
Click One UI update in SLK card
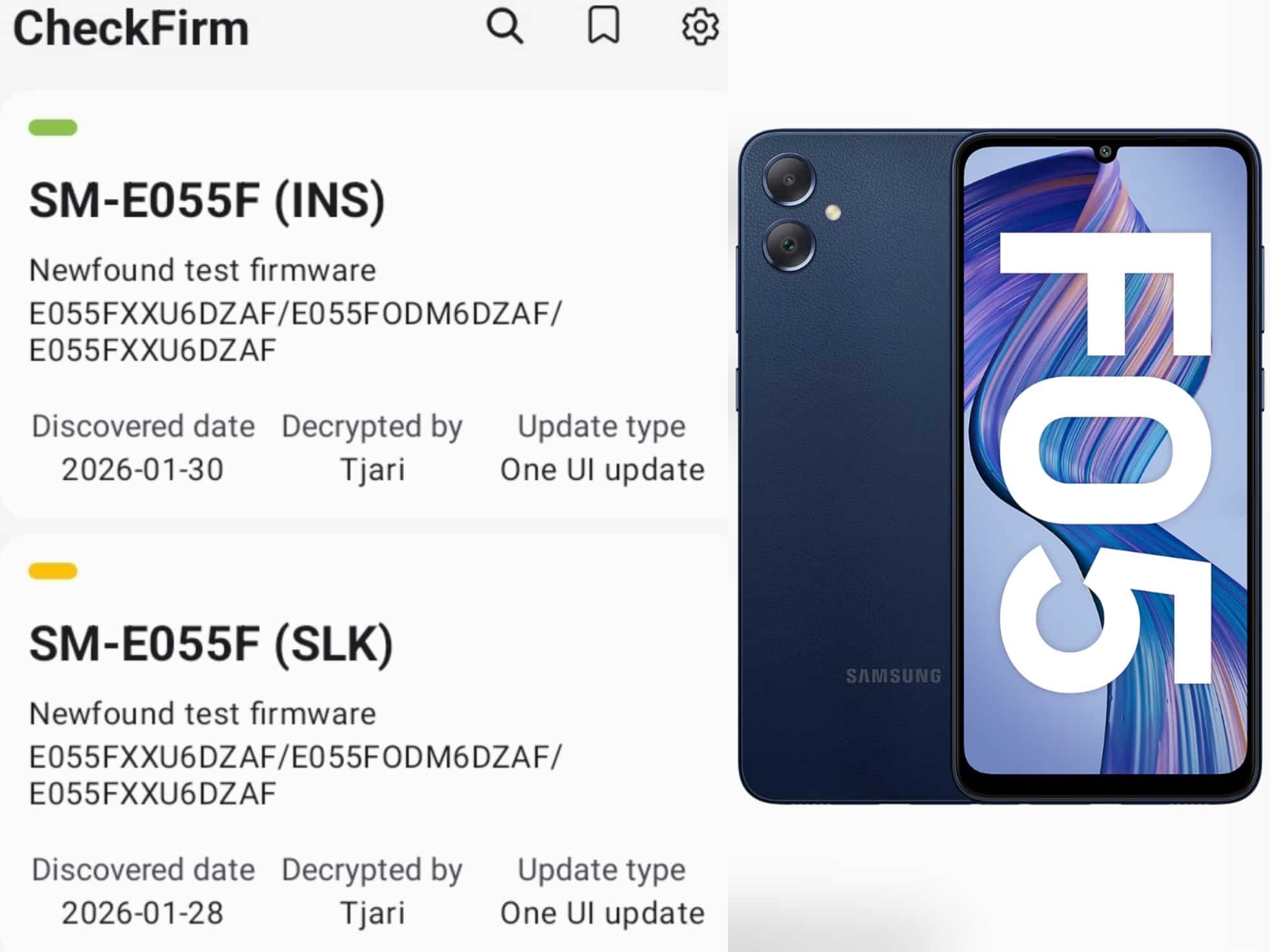tap(602, 913)
